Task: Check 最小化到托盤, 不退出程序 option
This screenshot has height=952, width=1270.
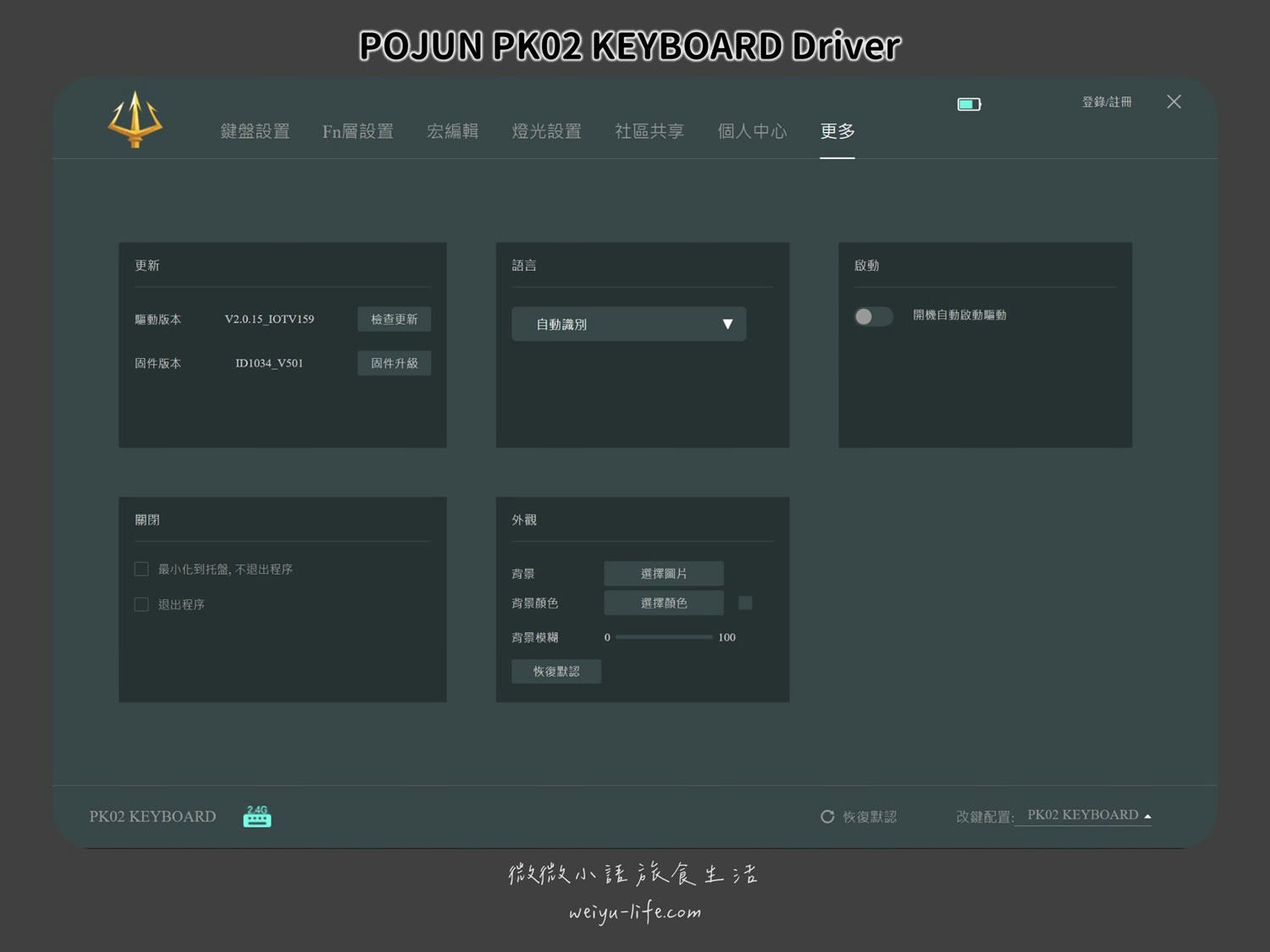Action: [141, 570]
